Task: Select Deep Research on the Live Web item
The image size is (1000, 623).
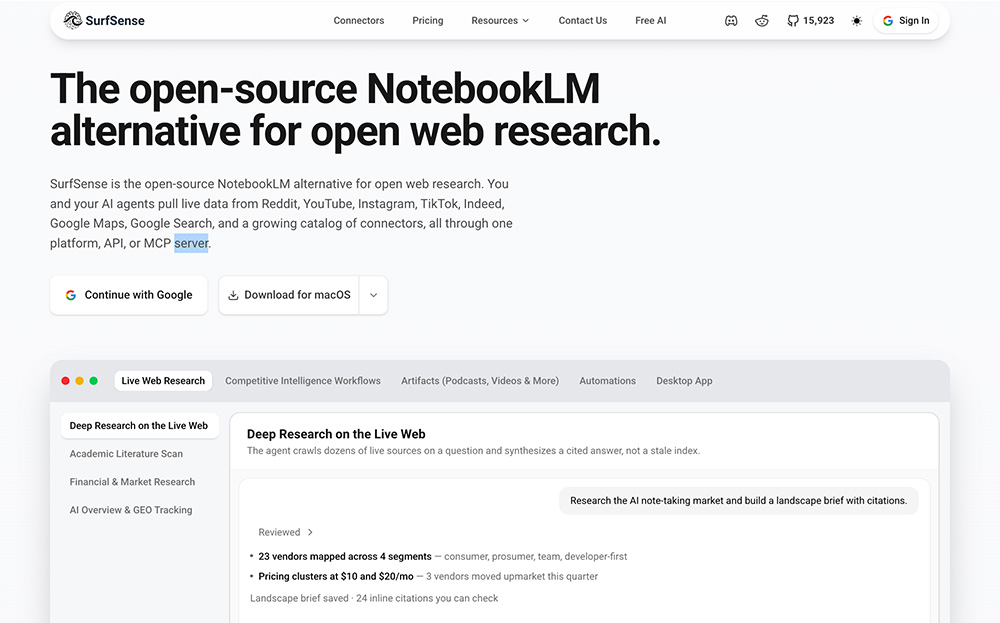Action: [140, 425]
